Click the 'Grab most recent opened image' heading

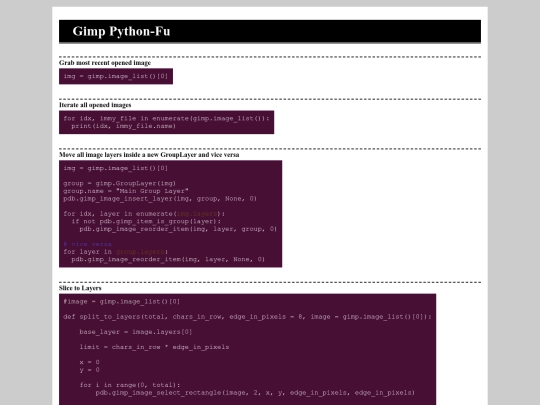coord(105,63)
